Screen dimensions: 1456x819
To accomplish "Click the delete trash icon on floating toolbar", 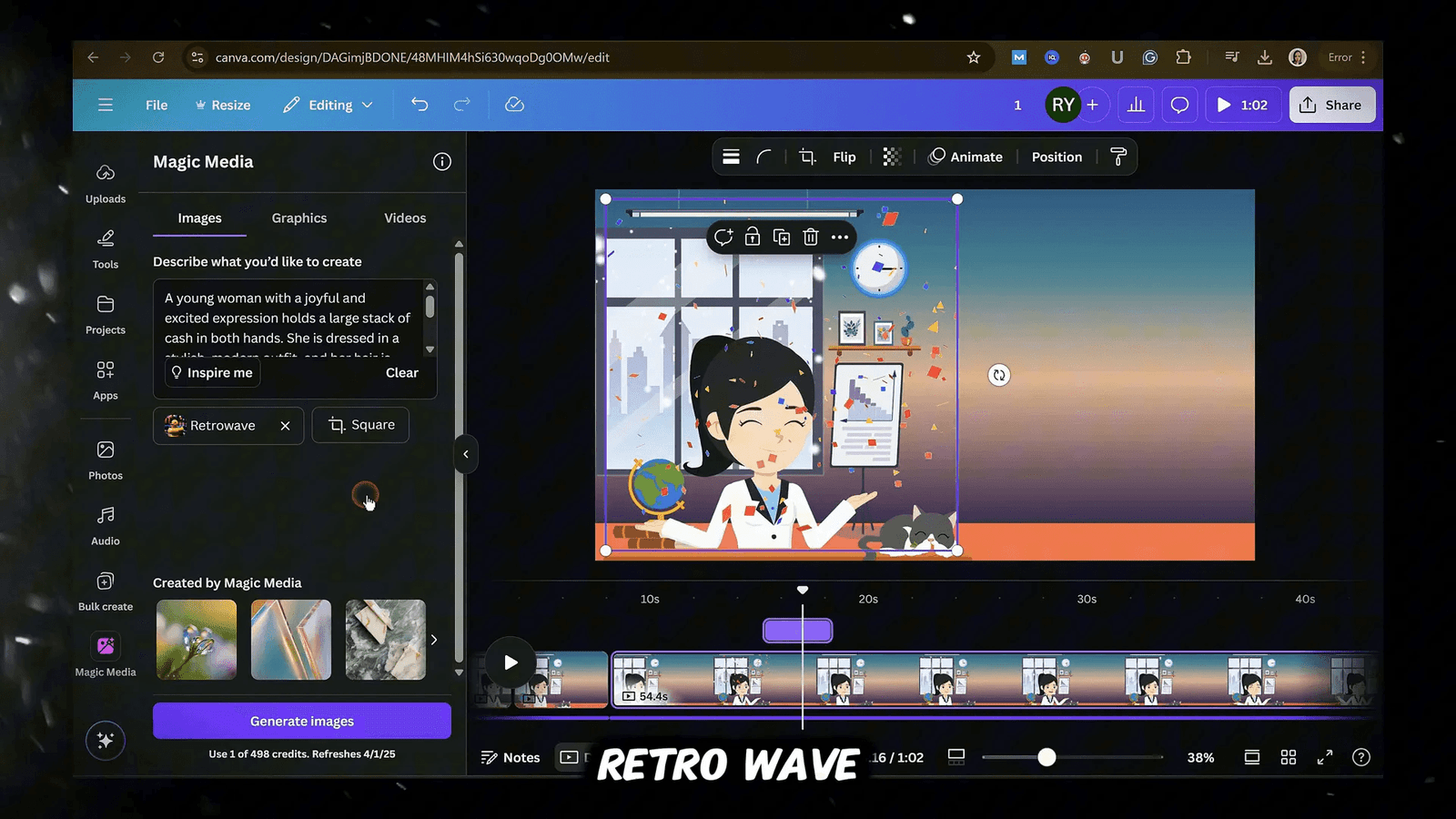I will (811, 238).
